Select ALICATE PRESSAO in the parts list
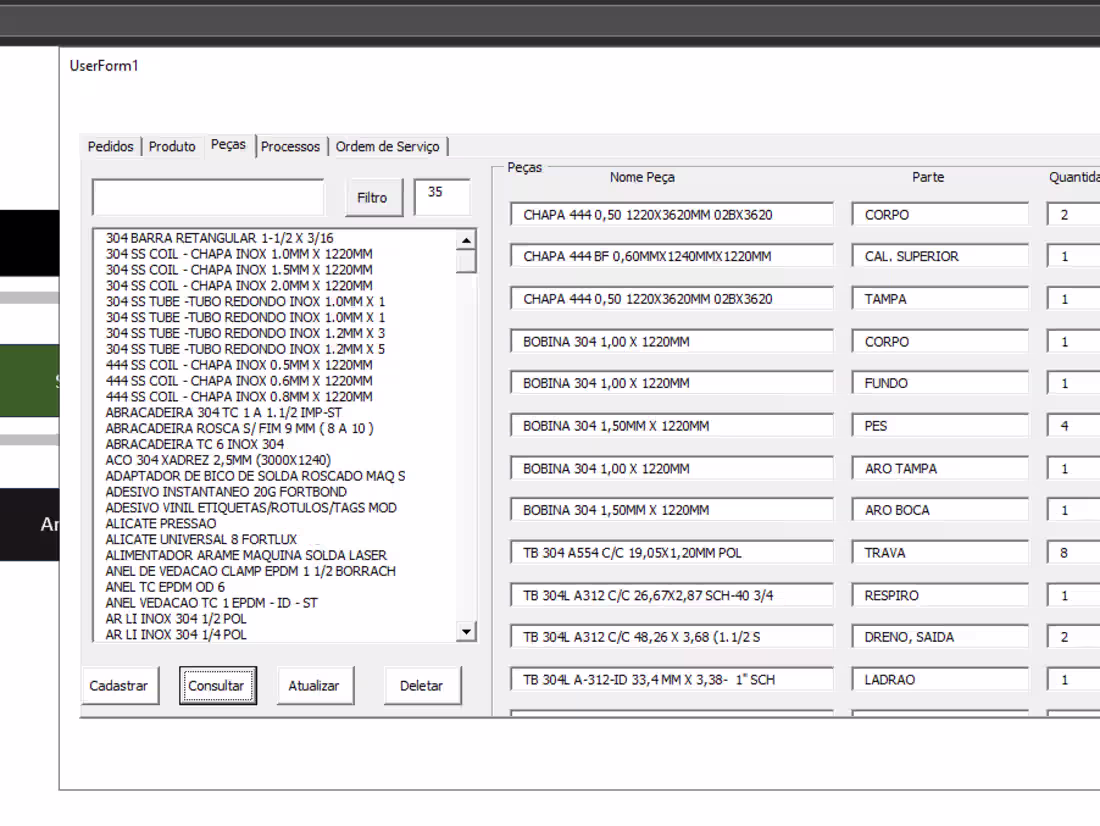Screen dimensions: 1100x826 159,523
